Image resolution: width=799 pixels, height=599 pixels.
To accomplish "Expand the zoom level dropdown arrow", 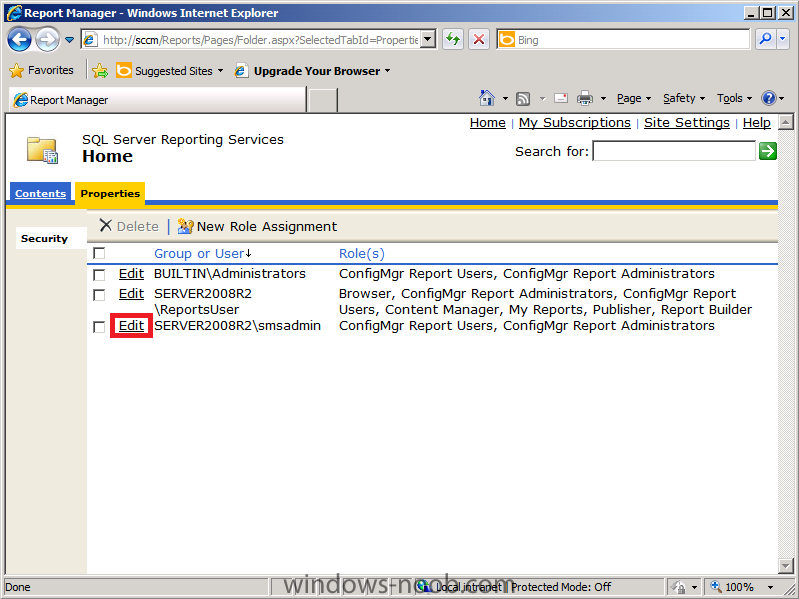I will pyautogui.click(x=770, y=587).
